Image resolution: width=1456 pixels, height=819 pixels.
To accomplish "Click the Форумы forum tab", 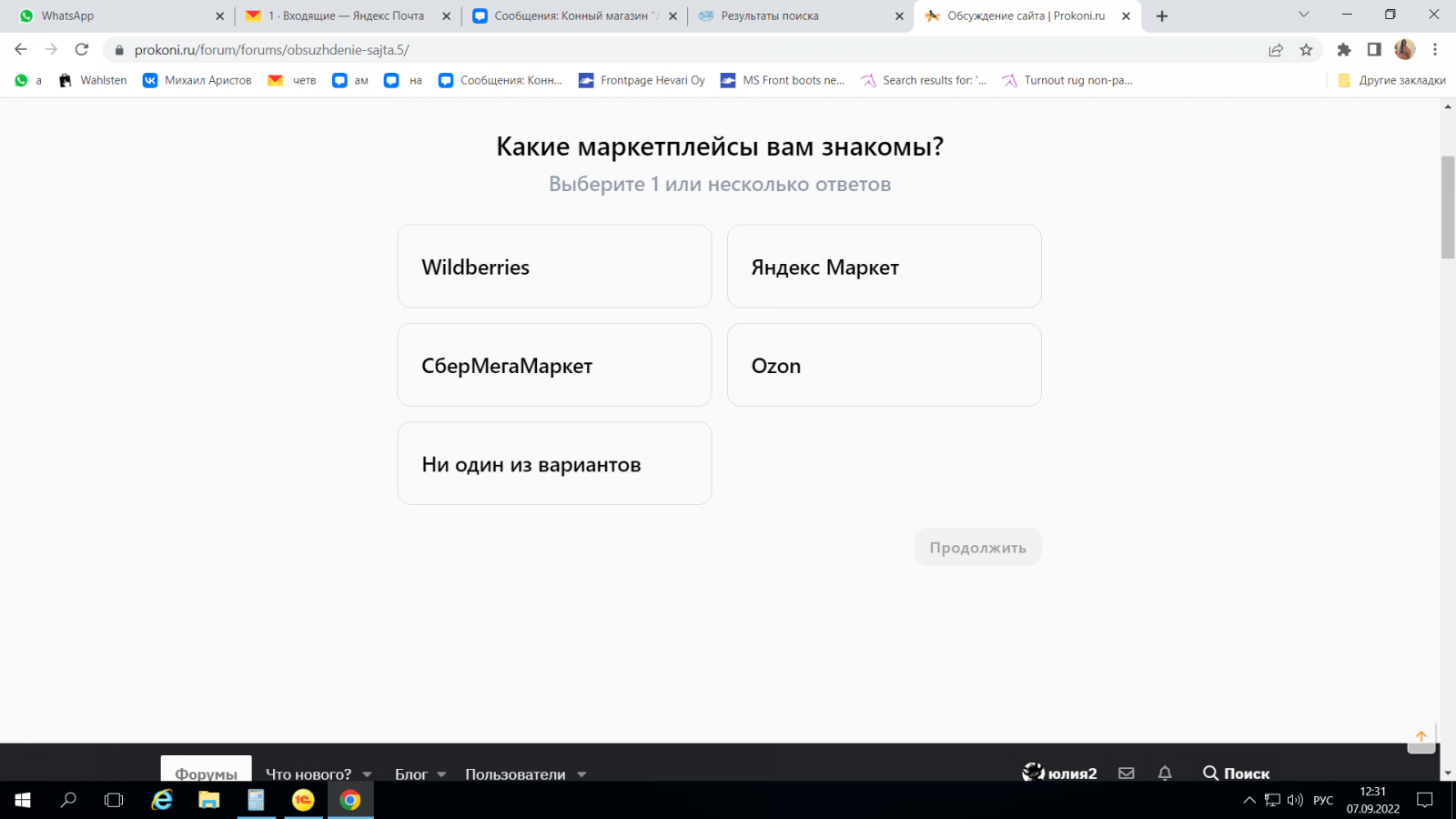I will pos(206,771).
